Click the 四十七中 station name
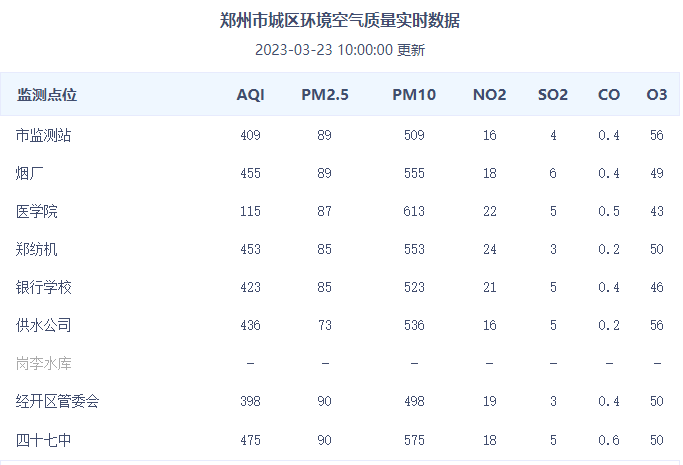 pos(43,440)
